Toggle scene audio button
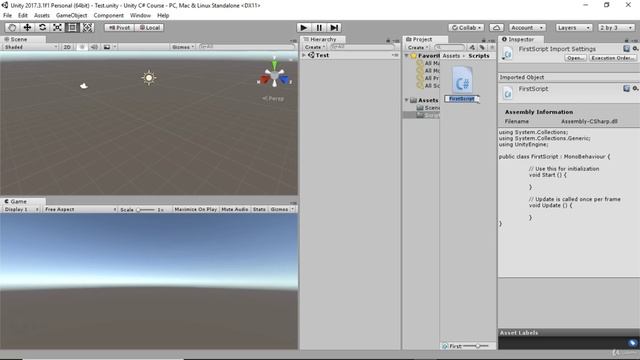The height and width of the screenshot is (360, 640). coord(94,47)
